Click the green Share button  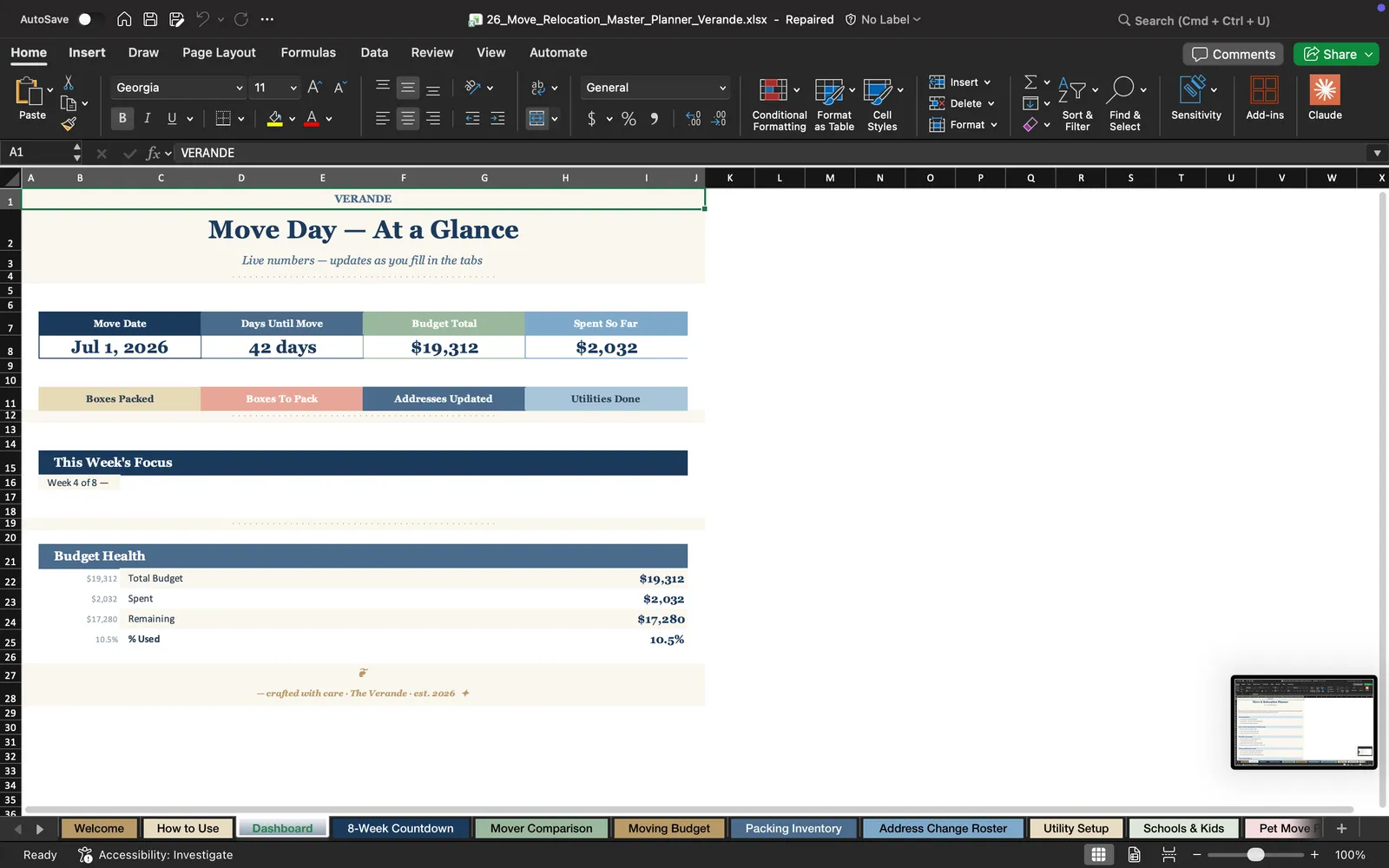coord(1335,54)
